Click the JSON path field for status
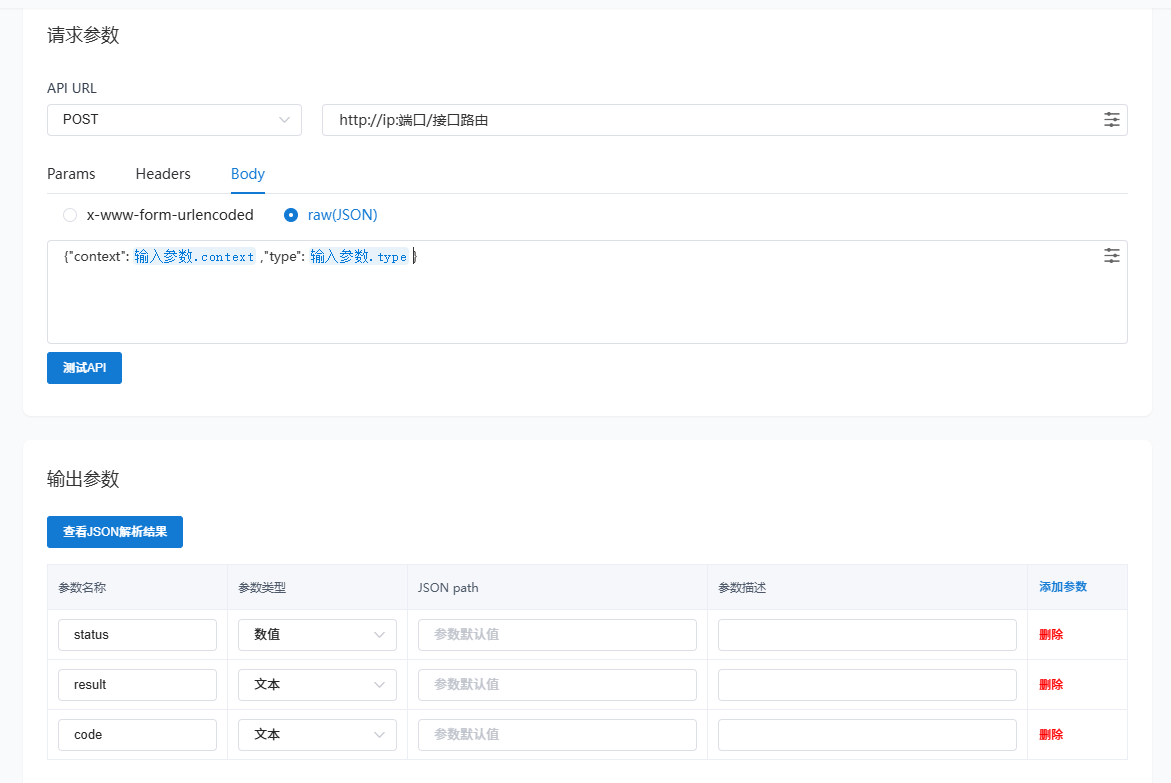This screenshot has height=783, width=1171. pyautogui.click(x=557, y=635)
